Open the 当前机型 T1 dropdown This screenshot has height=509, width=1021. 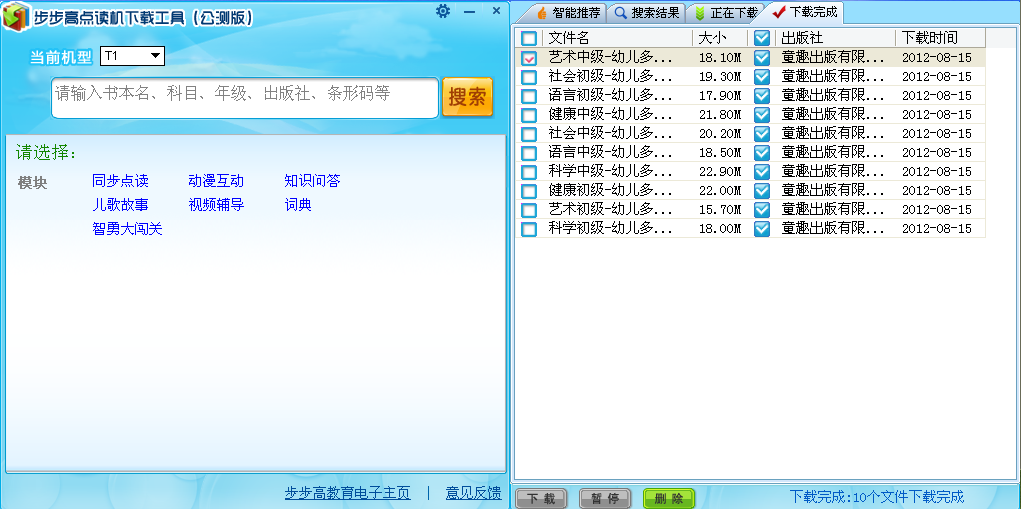[133, 56]
